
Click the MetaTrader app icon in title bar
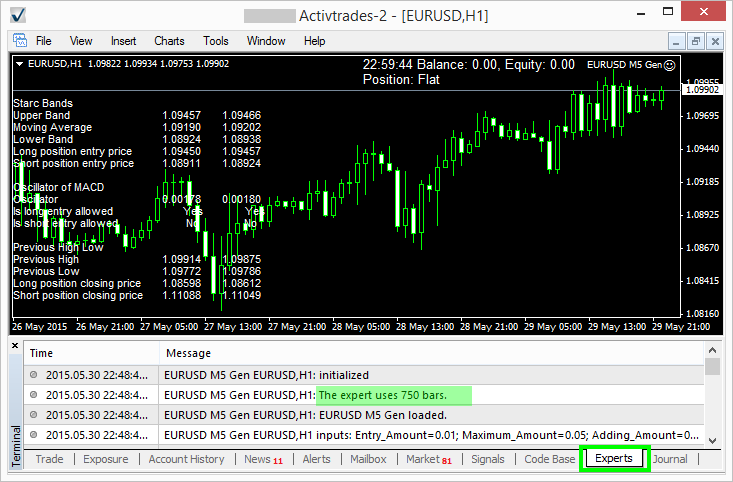[17, 15]
